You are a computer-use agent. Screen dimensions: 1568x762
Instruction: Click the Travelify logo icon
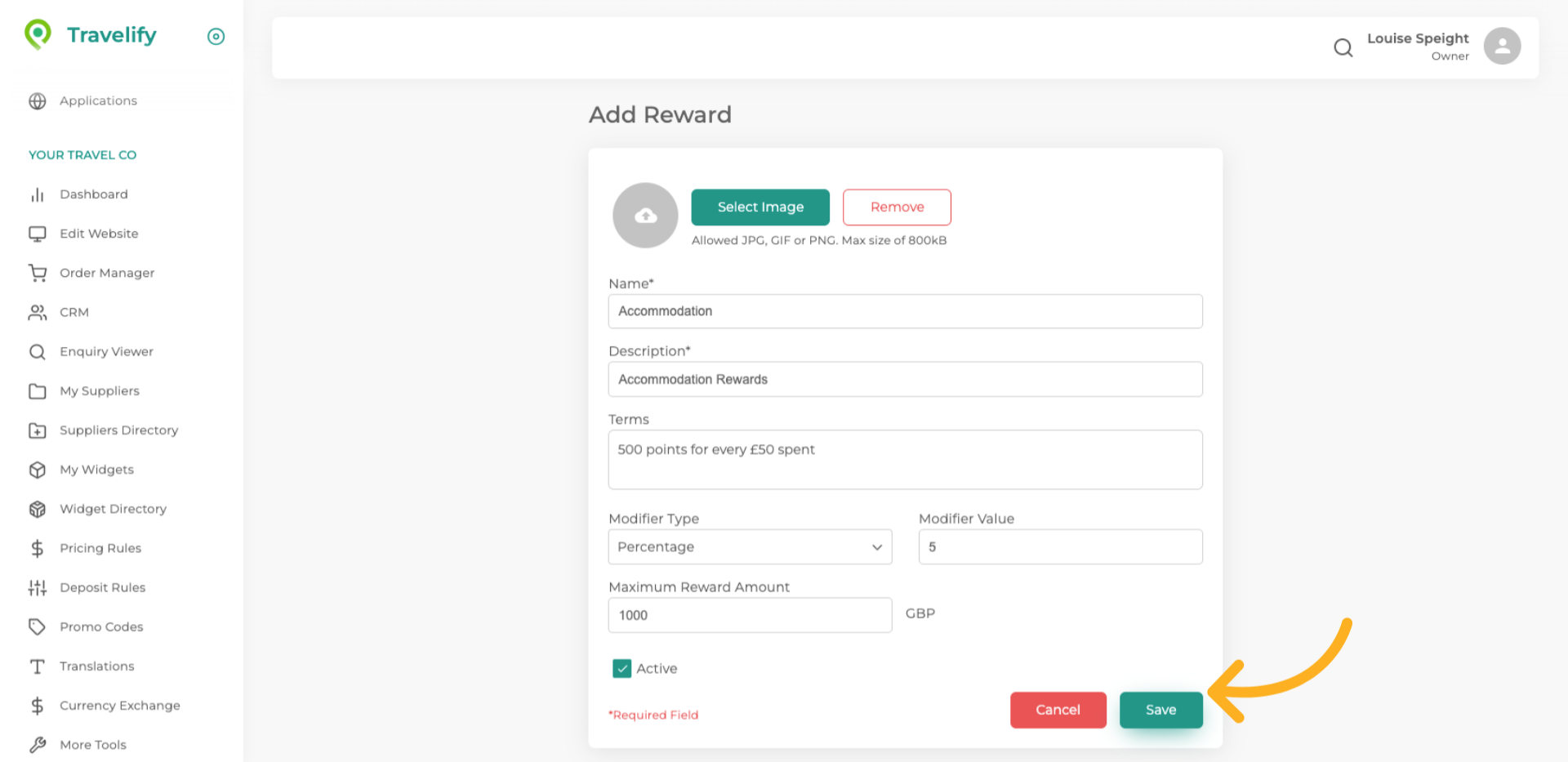38,34
